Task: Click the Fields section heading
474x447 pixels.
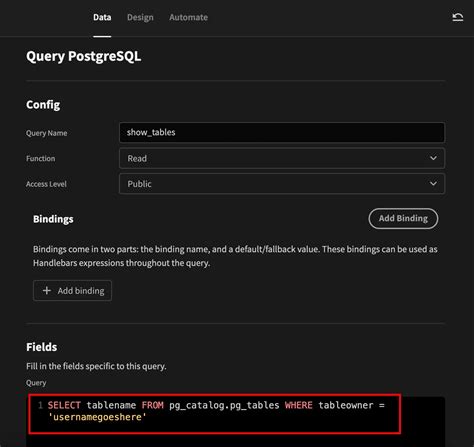Action: click(42, 347)
